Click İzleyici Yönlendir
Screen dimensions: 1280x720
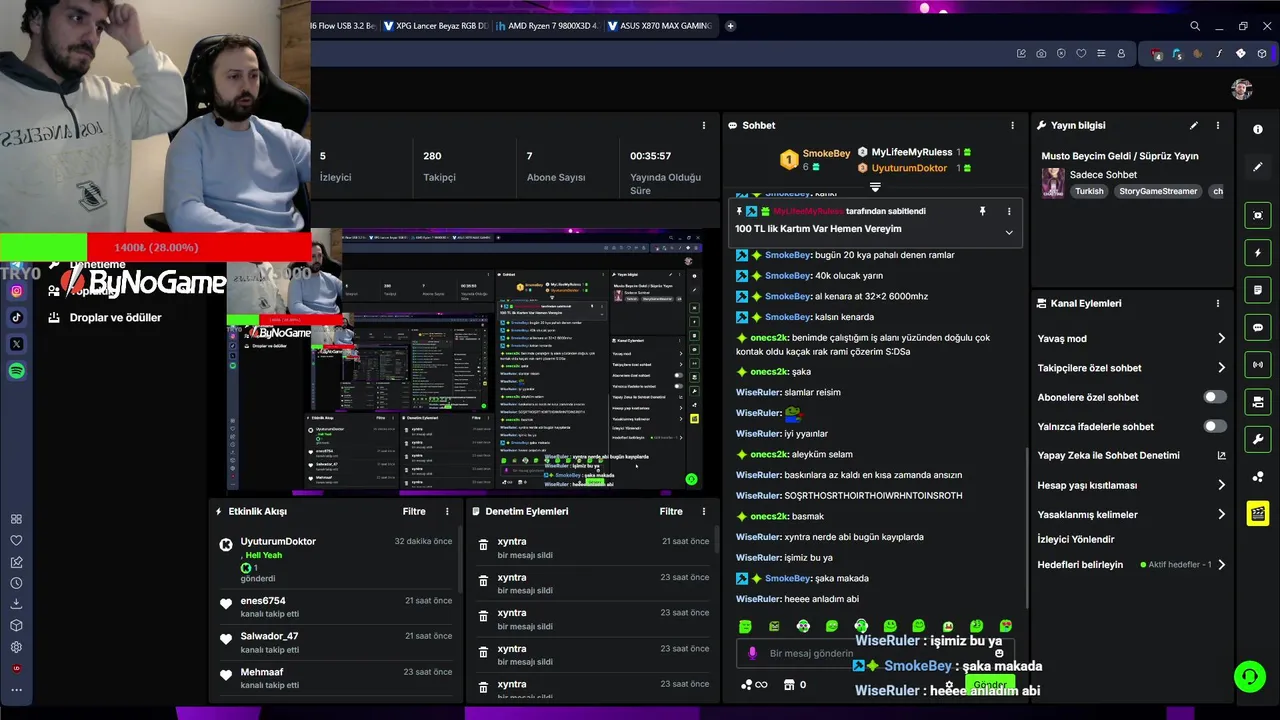tap(1076, 539)
